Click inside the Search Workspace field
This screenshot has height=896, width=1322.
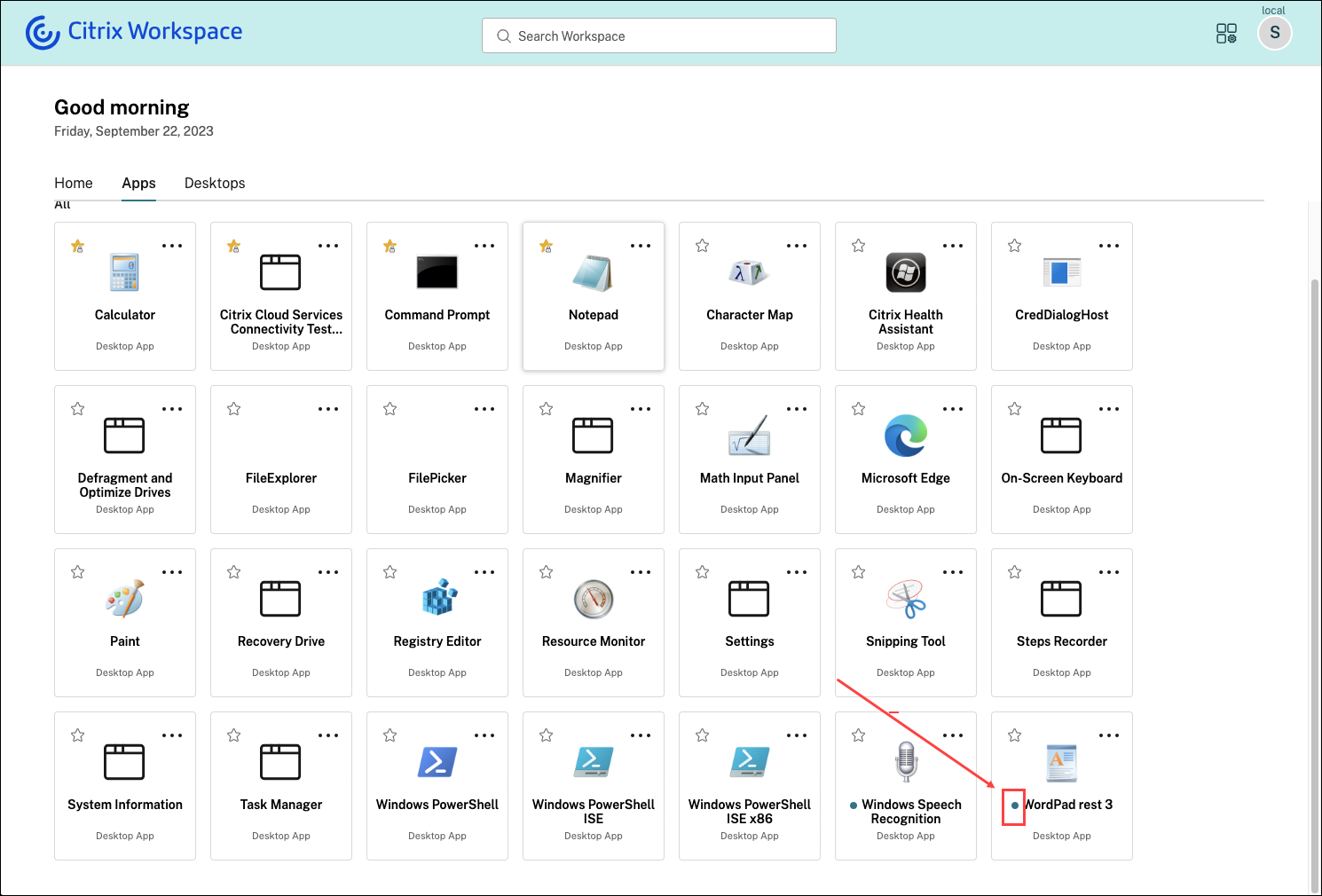pyautogui.click(x=658, y=35)
